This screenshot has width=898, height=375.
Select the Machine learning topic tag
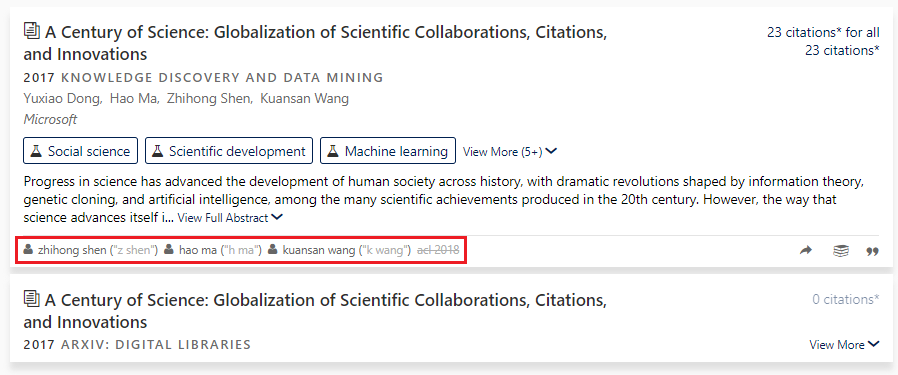[388, 151]
